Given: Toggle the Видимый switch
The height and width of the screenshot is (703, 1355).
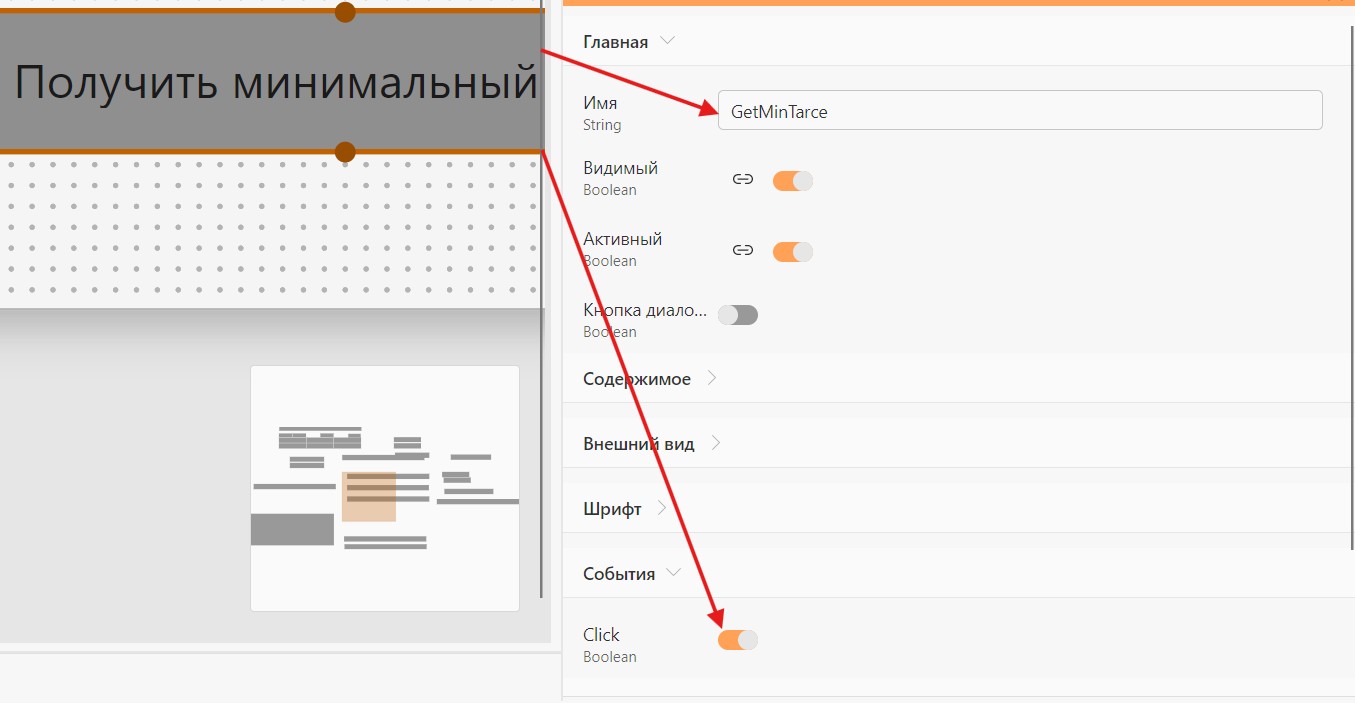Looking at the screenshot, I should 793,181.
